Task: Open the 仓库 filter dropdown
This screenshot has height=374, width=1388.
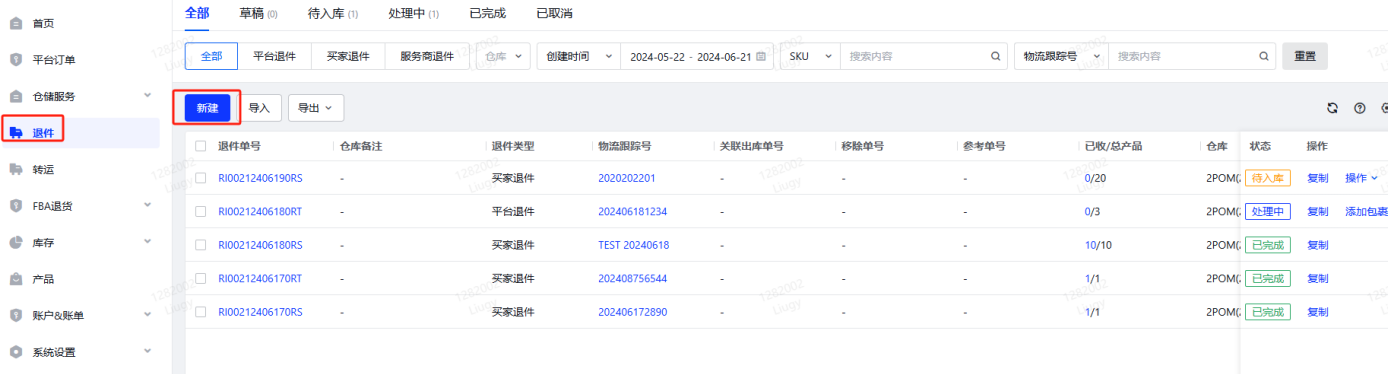Action: click(x=503, y=57)
